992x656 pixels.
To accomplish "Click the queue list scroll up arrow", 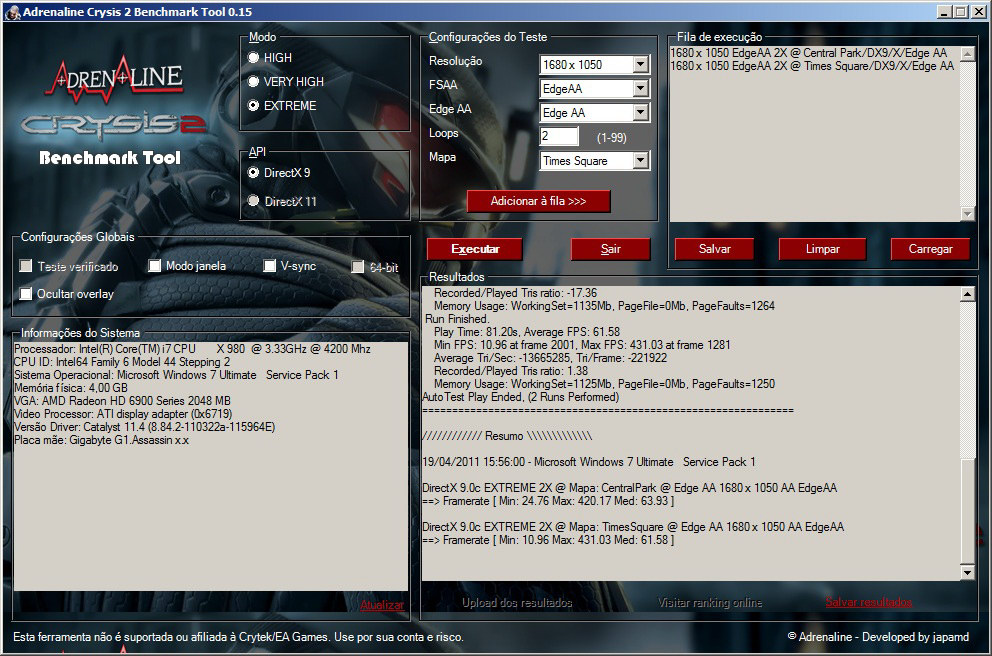I will pyautogui.click(x=967, y=54).
